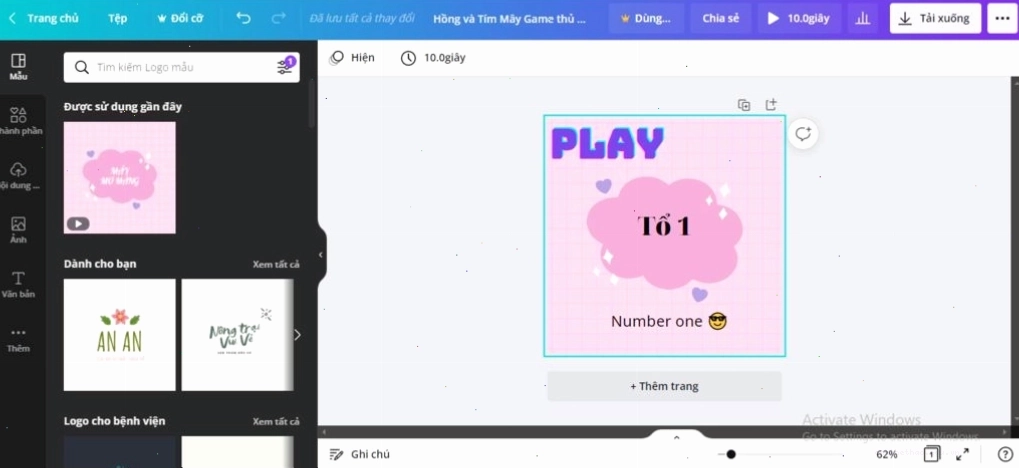Open the 62% zoom level menu

click(886, 454)
